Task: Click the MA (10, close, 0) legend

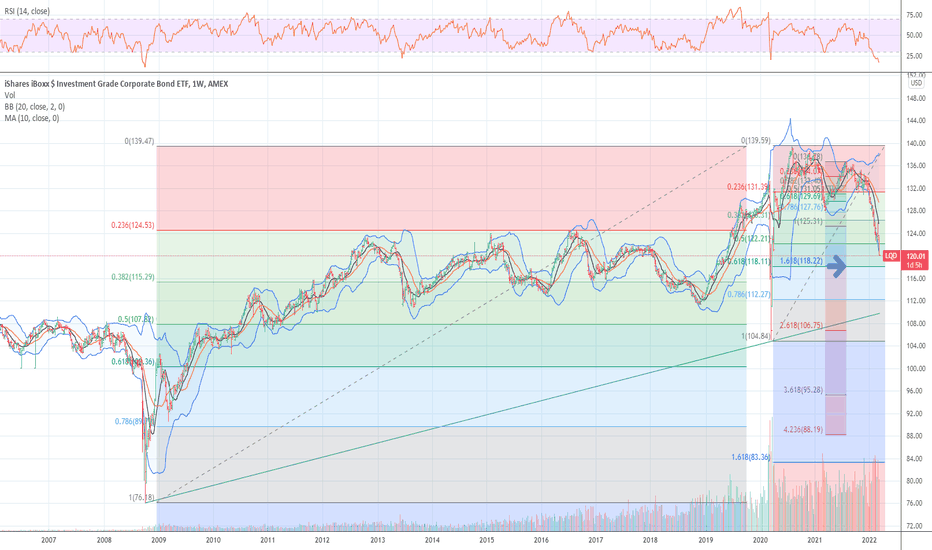Action: [32, 118]
